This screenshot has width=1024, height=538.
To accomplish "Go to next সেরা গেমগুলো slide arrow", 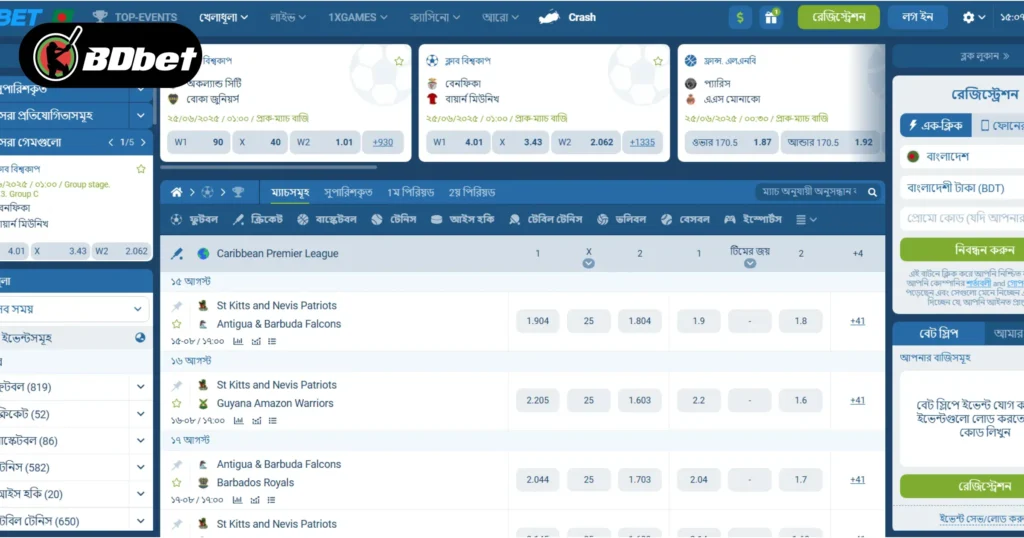I will [143, 142].
